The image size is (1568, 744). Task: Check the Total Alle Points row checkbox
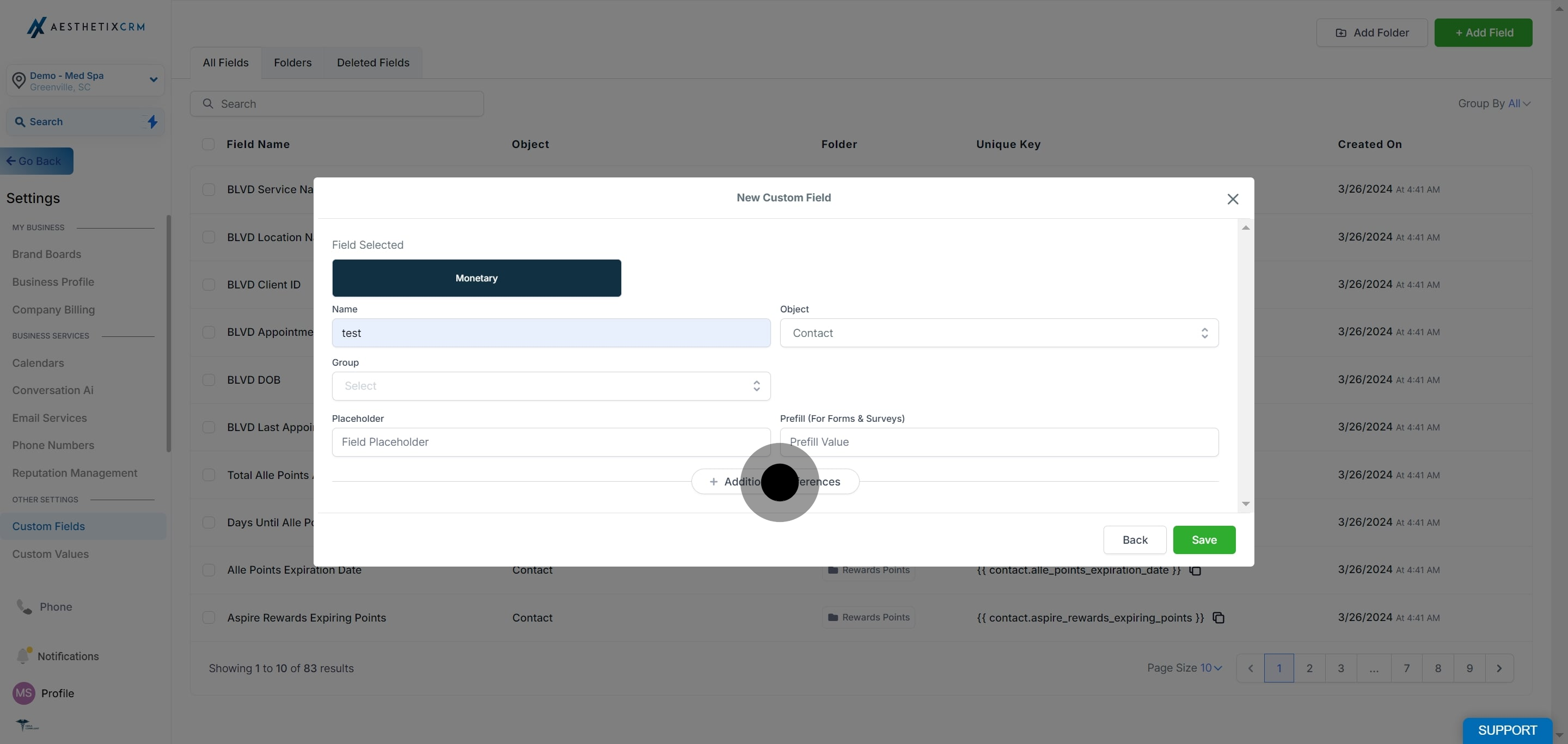[209, 475]
